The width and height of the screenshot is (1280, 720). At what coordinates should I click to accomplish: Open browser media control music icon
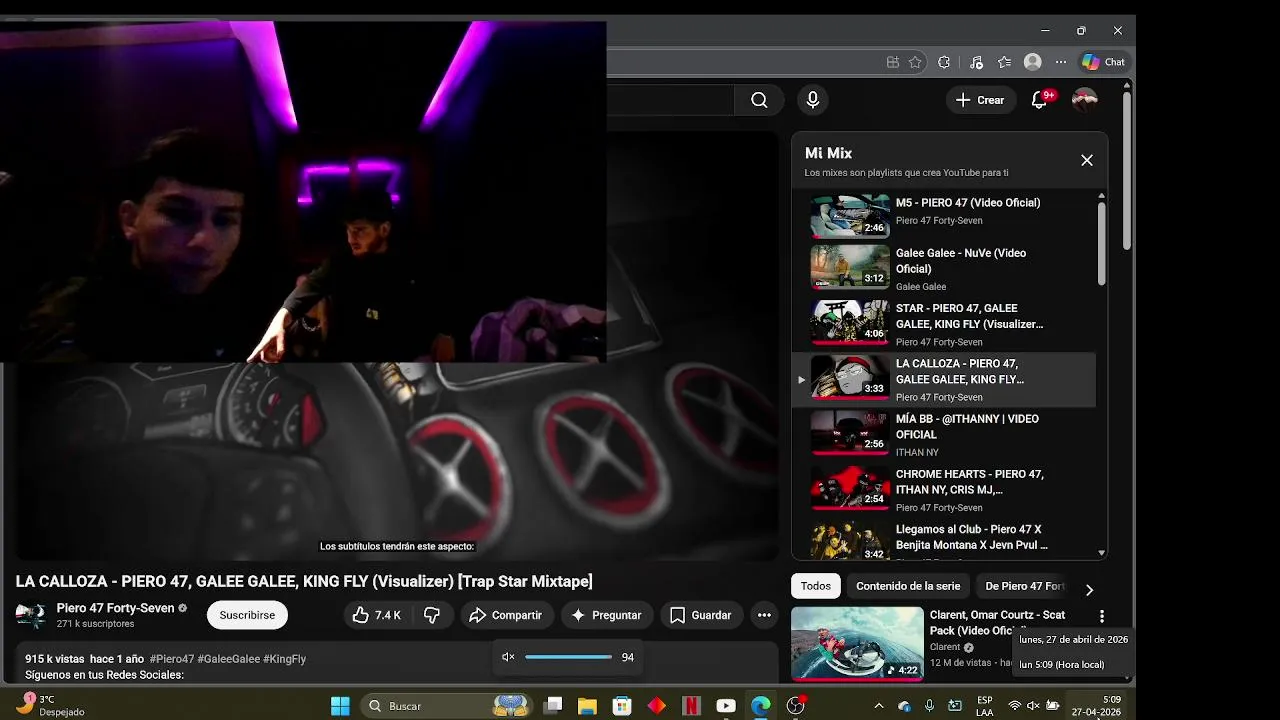click(977, 62)
